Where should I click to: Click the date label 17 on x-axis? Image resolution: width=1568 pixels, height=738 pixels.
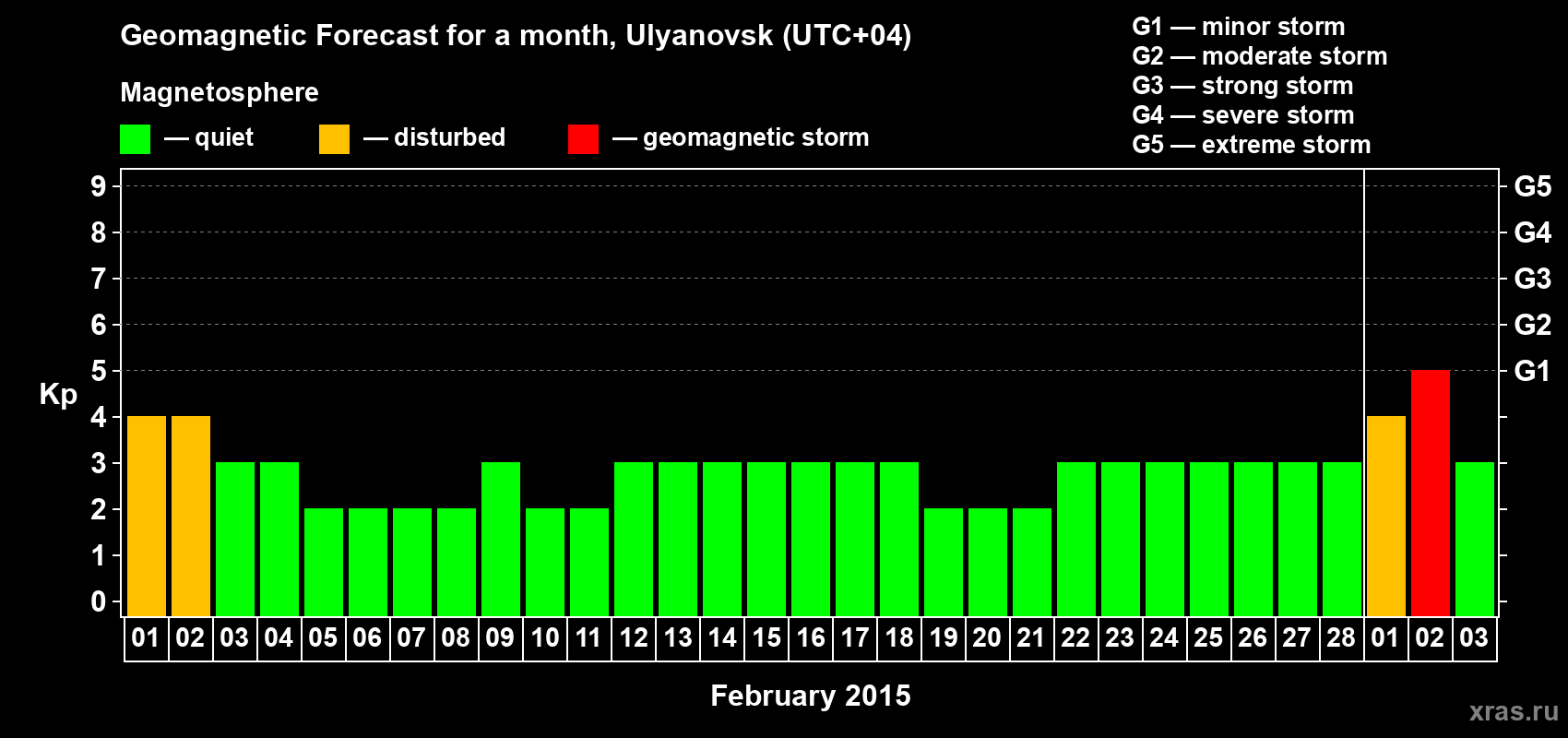(x=855, y=638)
